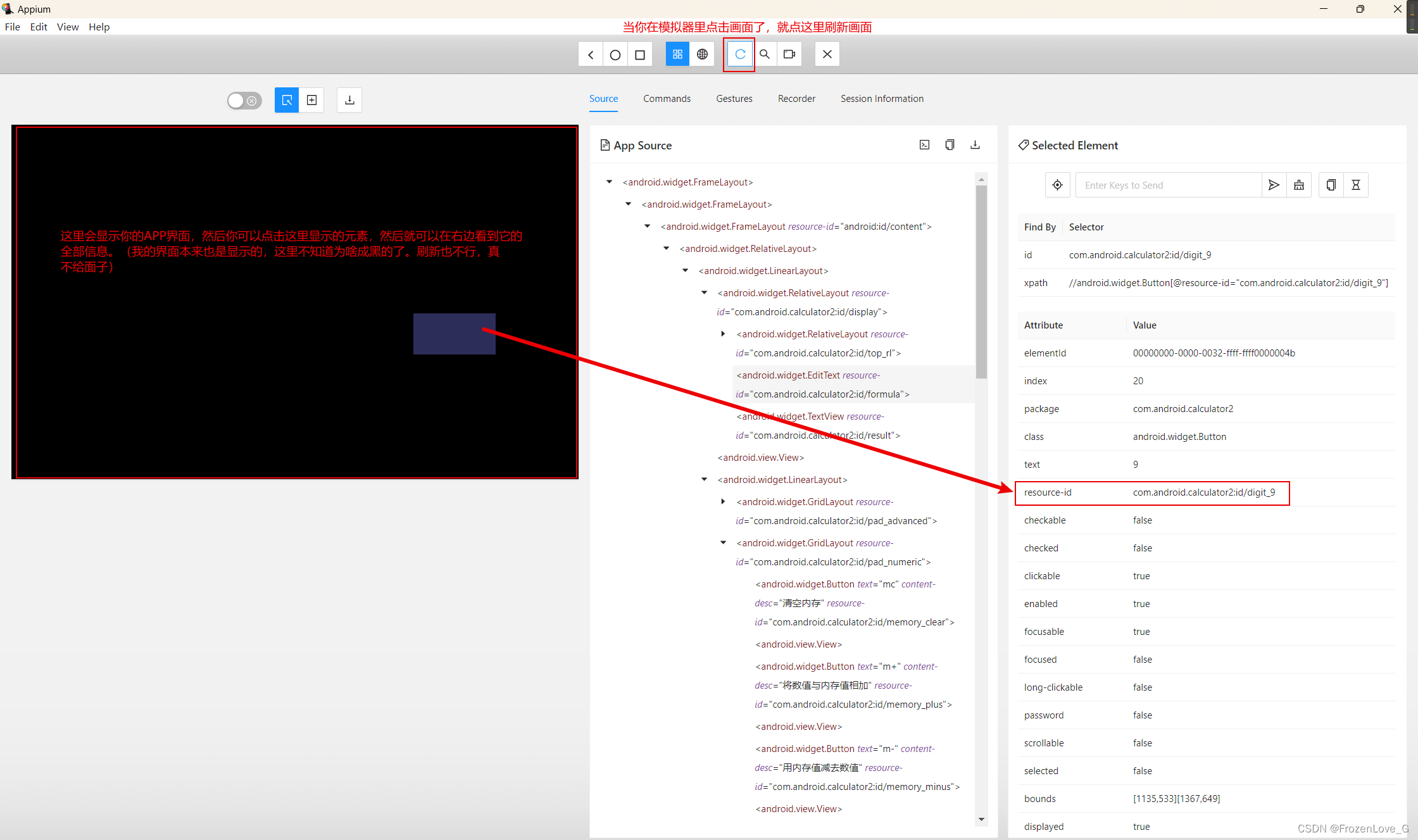Select the resource-id finder strategy
This screenshot has height=840, width=1418.
click(x=1047, y=491)
